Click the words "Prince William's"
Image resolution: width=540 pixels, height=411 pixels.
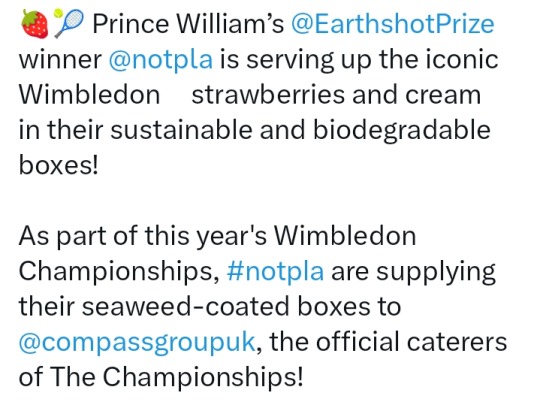[188, 24]
